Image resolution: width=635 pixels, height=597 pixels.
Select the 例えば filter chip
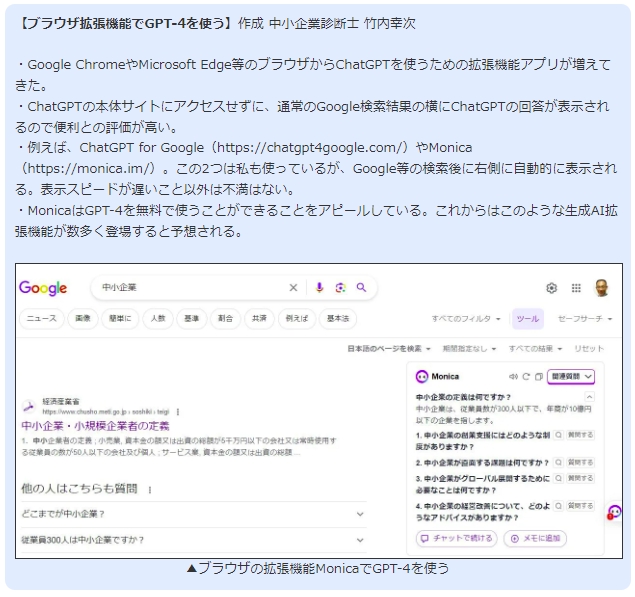[x=297, y=318]
